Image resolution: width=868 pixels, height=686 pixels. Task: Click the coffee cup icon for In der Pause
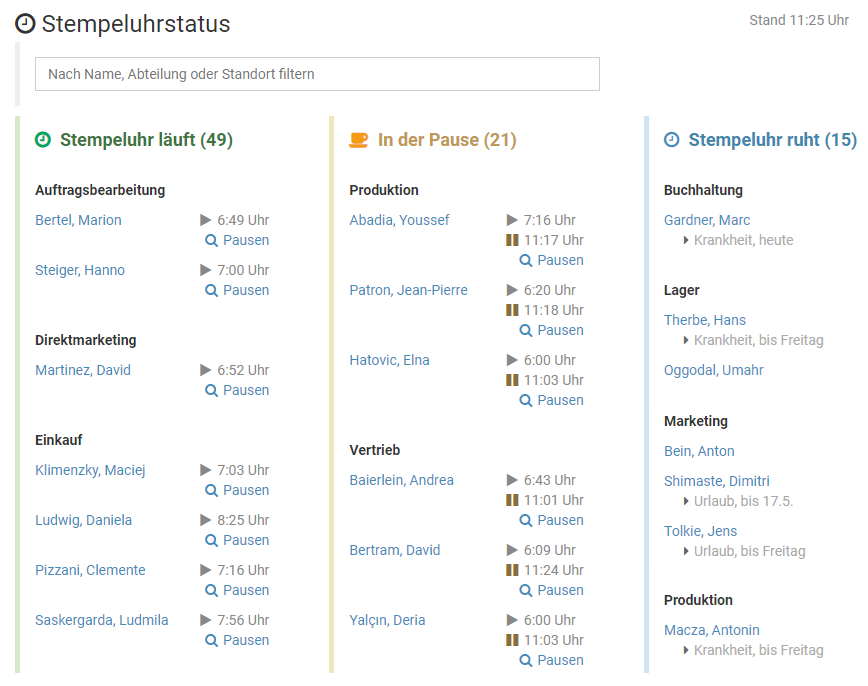(x=358, y=140)
